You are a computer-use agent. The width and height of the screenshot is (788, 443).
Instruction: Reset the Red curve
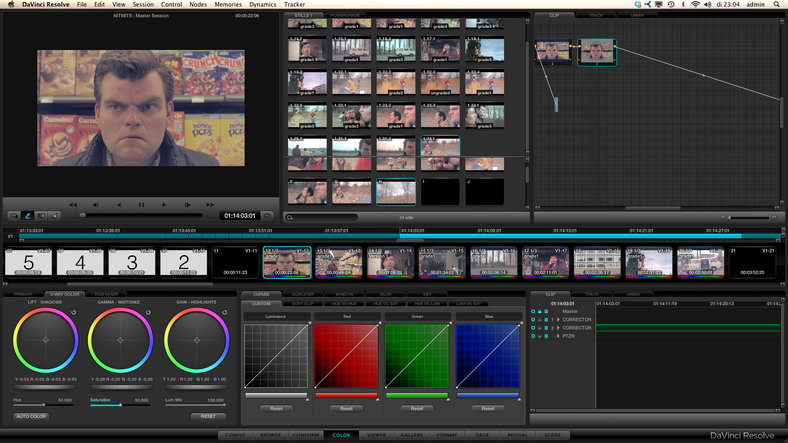click(347, 409)
